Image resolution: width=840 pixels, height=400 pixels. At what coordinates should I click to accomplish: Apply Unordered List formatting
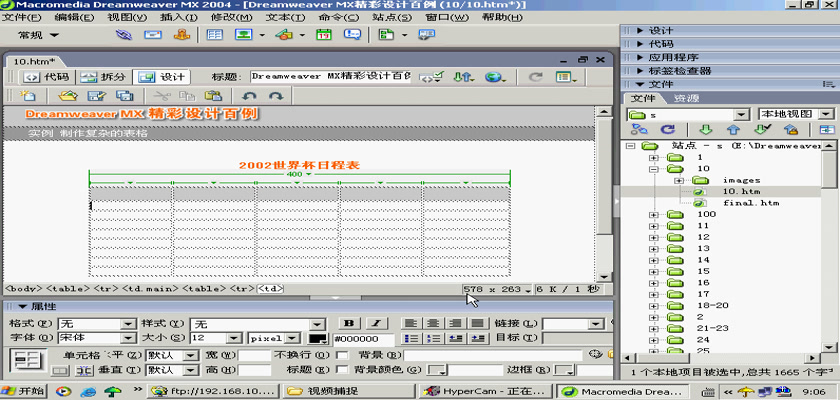pos(410,338)
